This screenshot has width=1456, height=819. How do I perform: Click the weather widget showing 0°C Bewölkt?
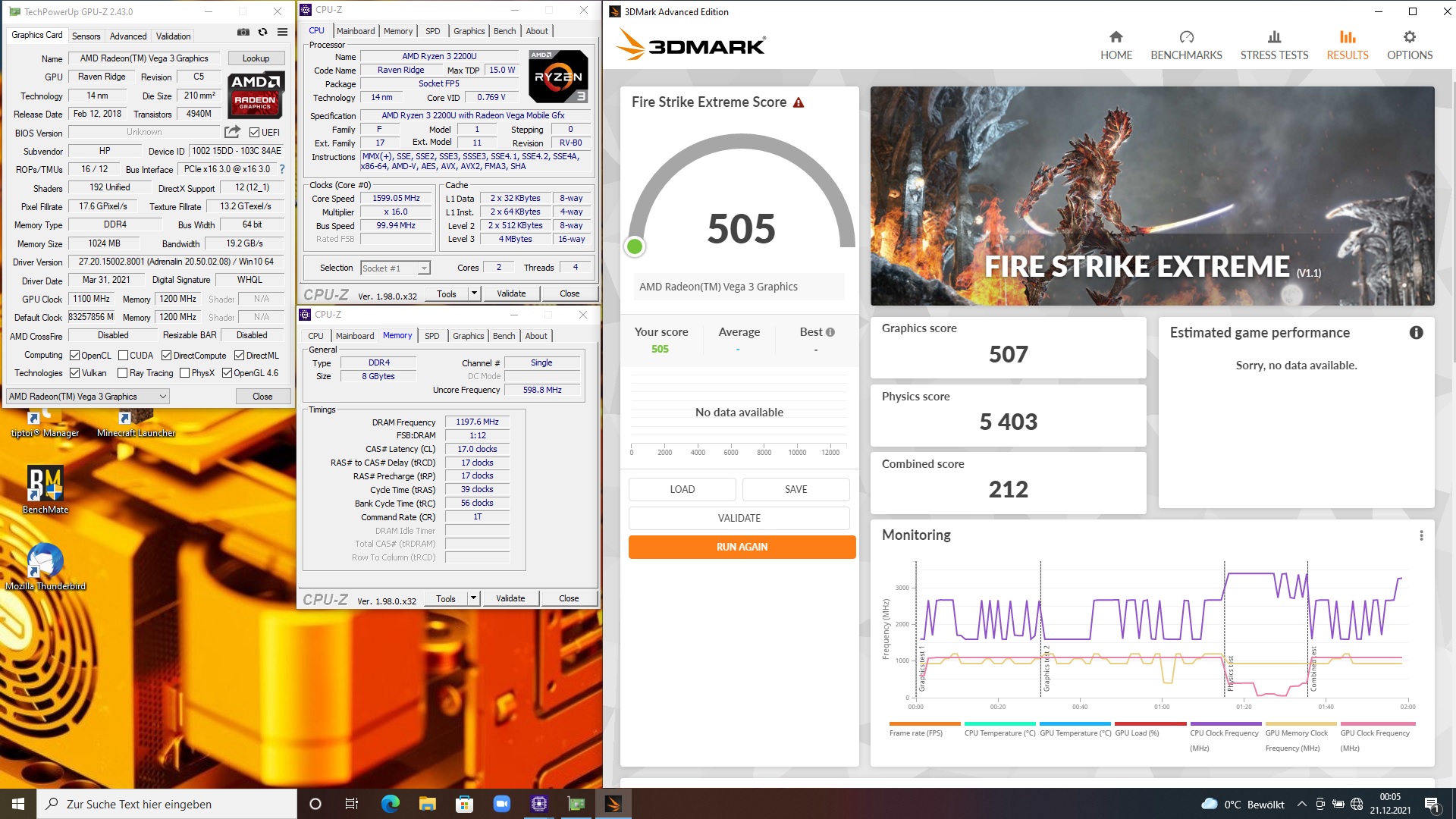[x=1243, y=804]
